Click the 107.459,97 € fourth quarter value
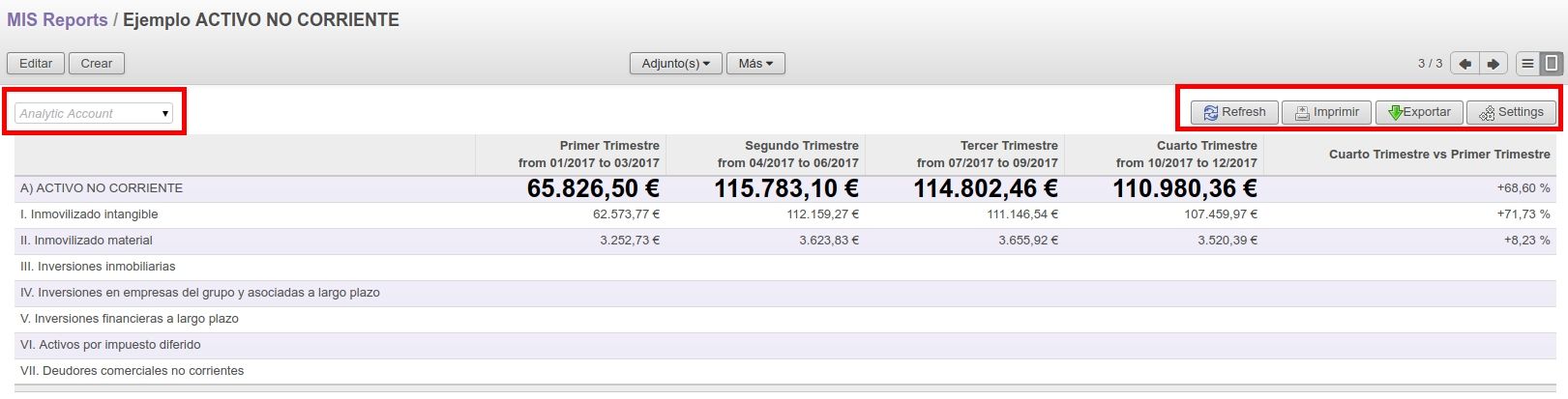1568x399 pixels. pos(1221,214)
